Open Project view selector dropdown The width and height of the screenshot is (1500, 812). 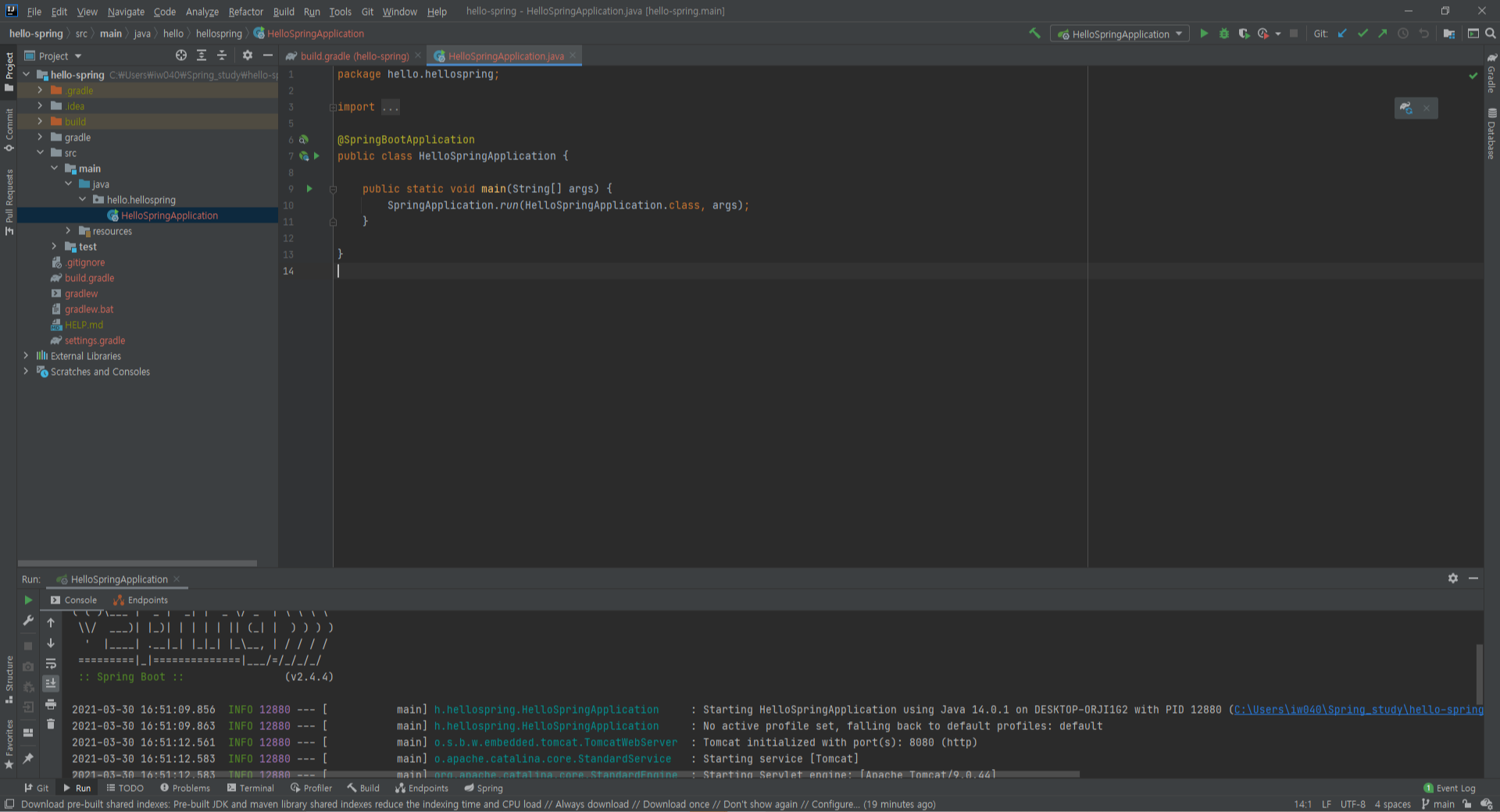click(53, 55)
